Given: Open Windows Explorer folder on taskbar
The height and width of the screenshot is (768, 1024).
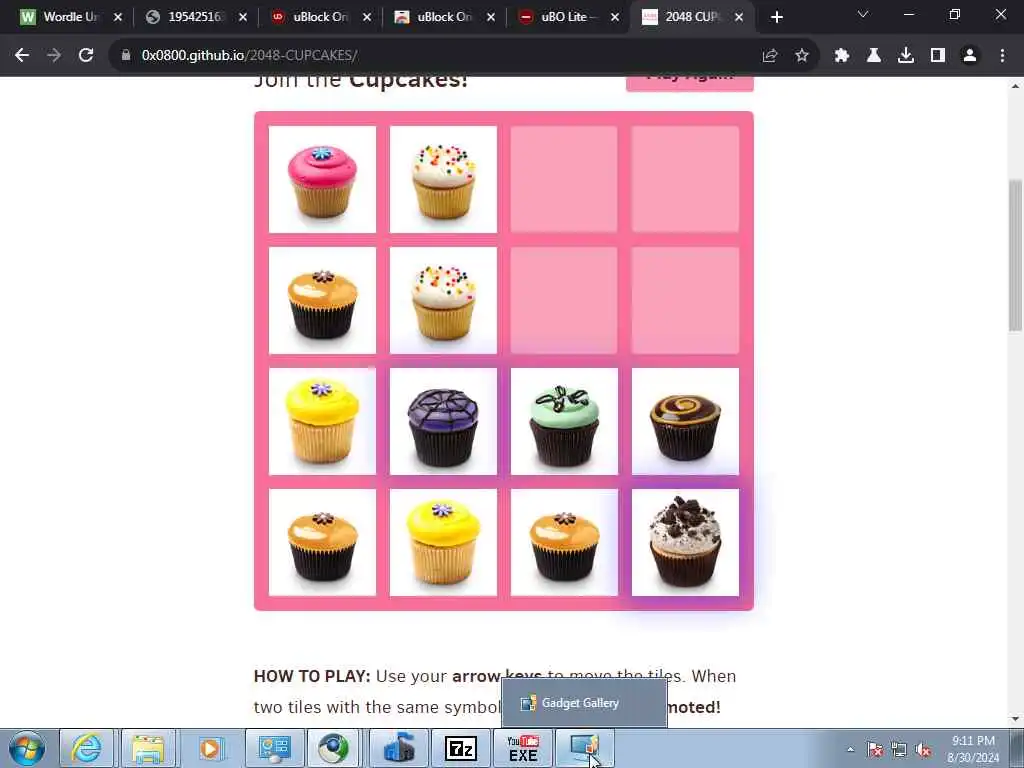Looking at the screenshot, I should point(148,748).
